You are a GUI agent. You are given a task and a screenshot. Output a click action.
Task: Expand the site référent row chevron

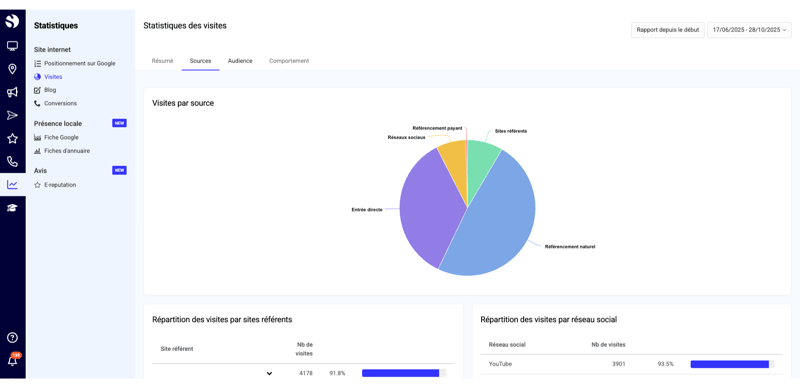pos(269,374)
